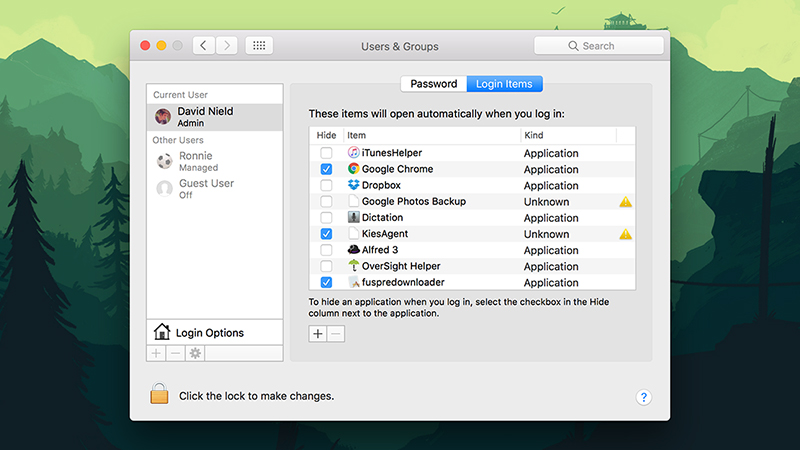Click the Dropbox app icon
The width and height of the screenshot is (800, 450).
coord(354,185)
